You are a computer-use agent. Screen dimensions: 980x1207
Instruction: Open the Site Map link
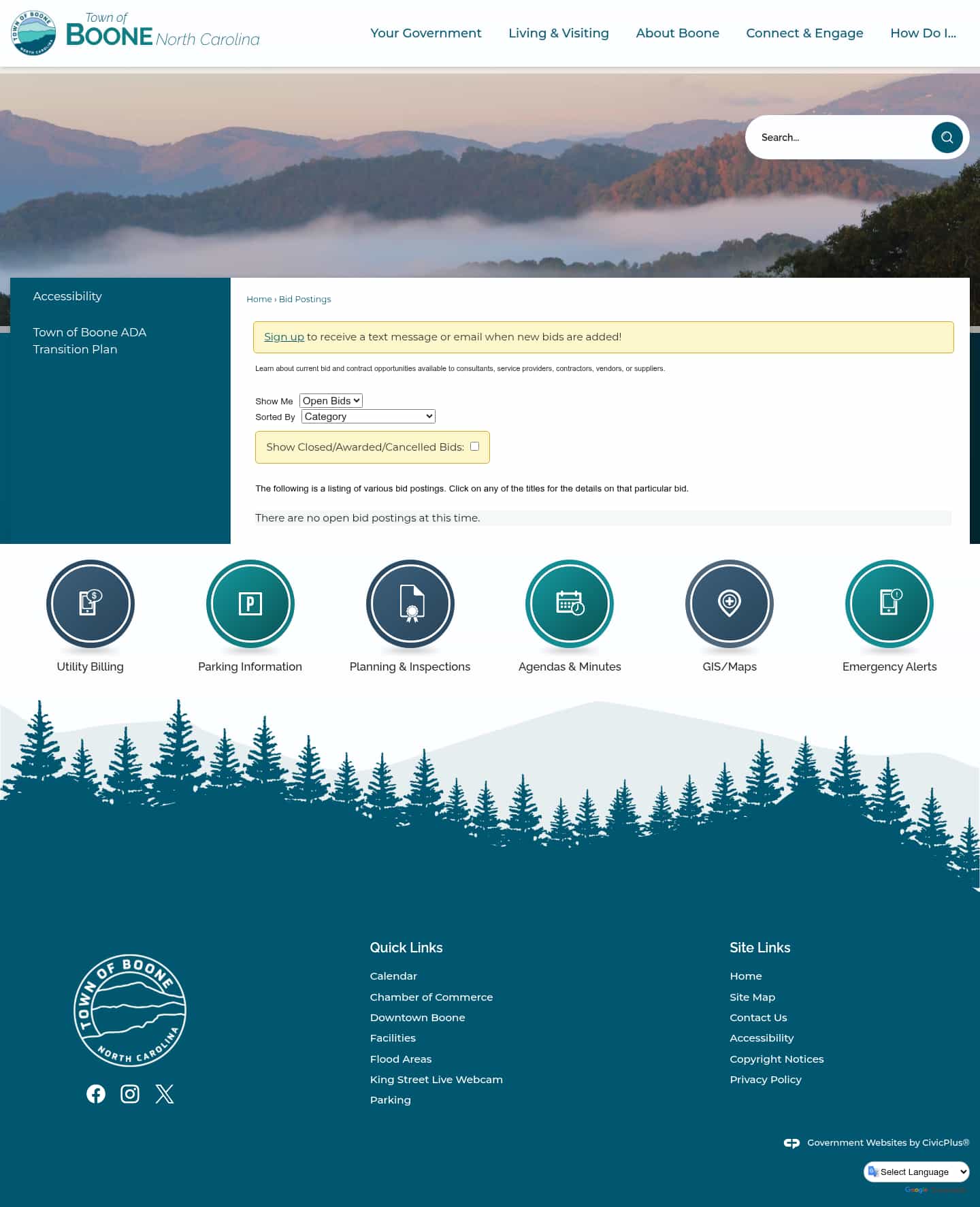(x=753, y=997)
